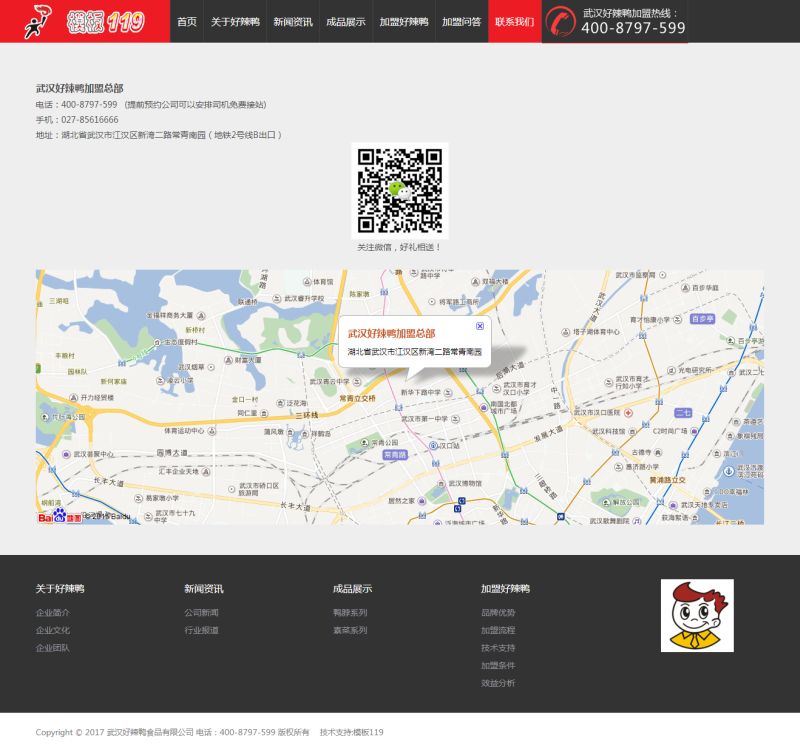Click the 模板119 site logo
The height and width of the screenshot is (751, 800).
[x=85, y=21]
